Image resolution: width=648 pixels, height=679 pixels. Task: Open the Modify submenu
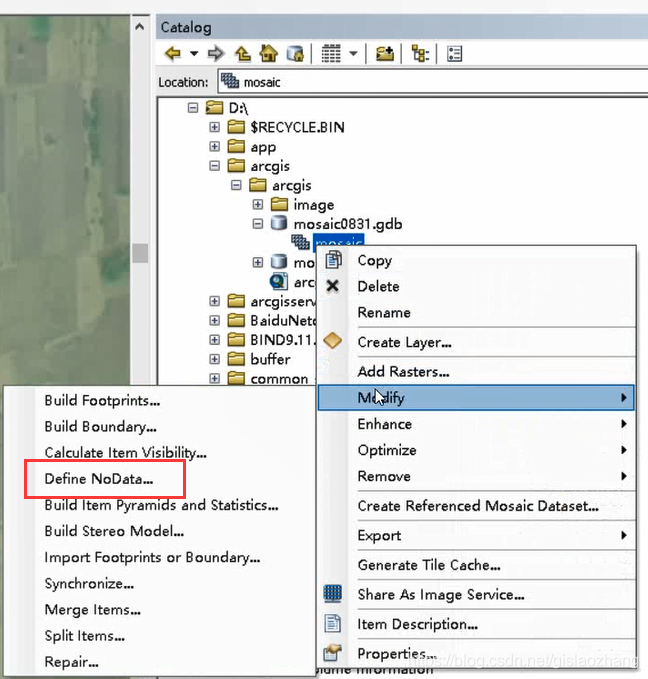(476, 398)
